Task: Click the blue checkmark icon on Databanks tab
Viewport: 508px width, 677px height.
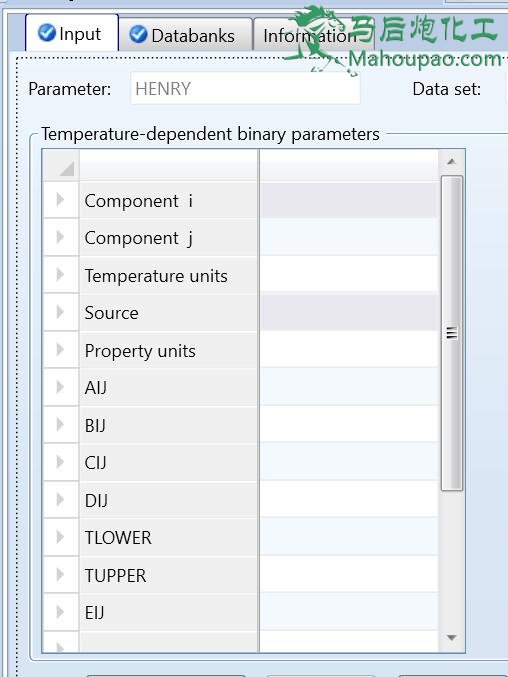Action: [138, 35]
